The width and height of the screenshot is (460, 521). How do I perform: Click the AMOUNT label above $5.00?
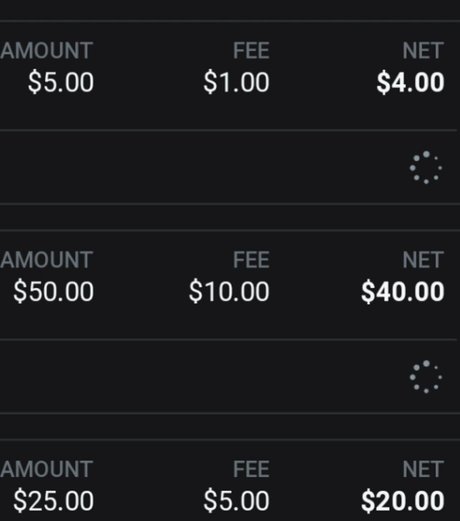[46, 51]
